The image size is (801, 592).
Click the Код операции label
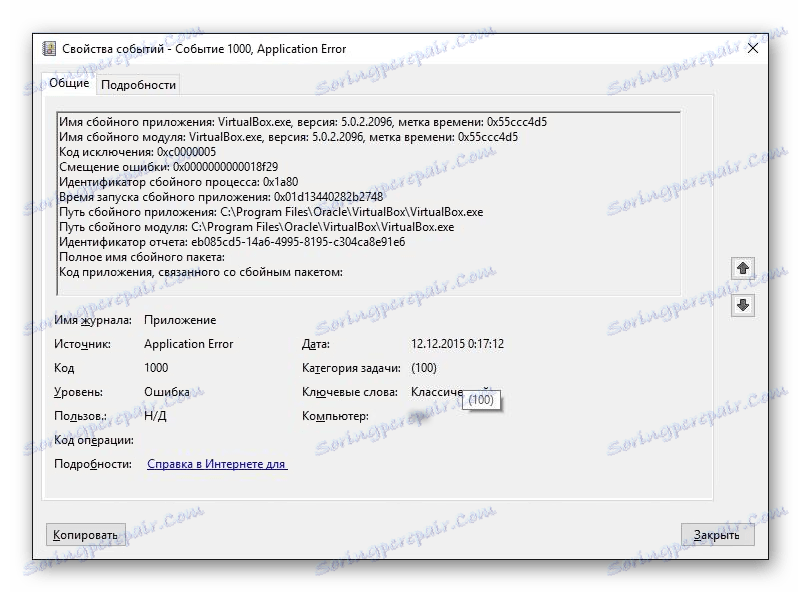click(x=94, y=440)
